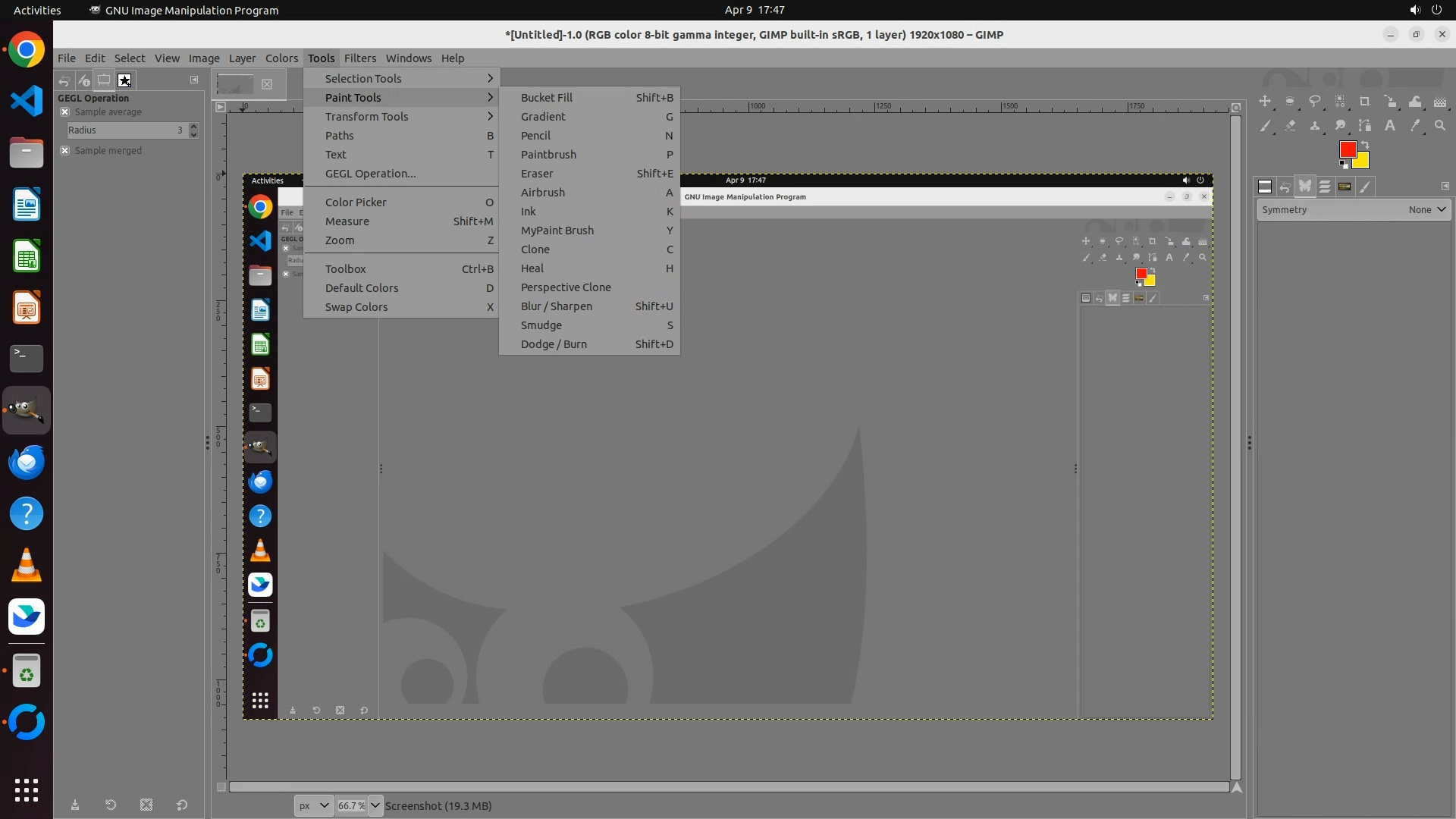Select the Move tool in toolbox

[1264, 102]
